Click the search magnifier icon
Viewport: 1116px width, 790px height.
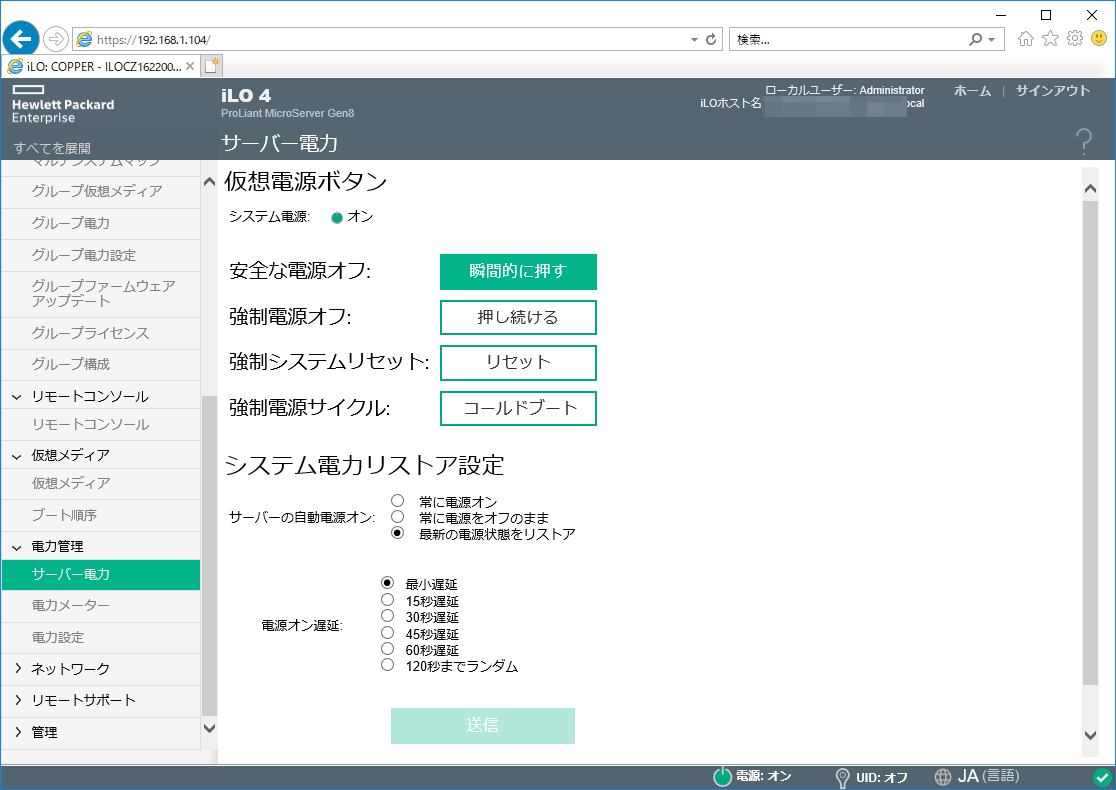975,40
